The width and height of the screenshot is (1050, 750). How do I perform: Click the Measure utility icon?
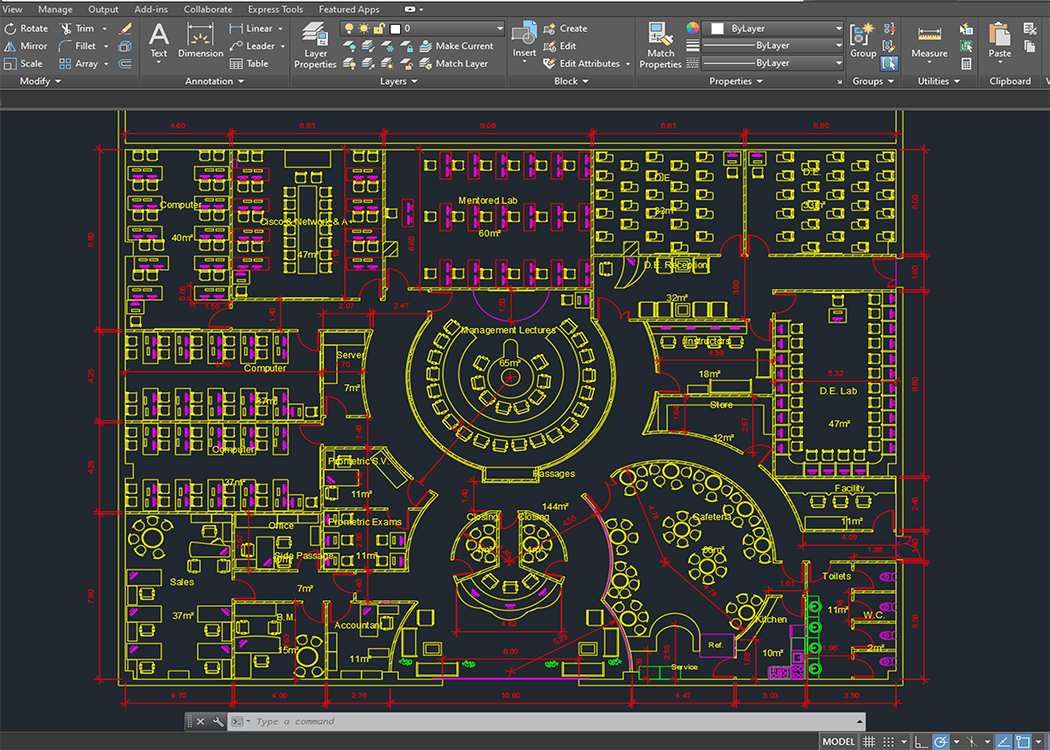[929, 40]
